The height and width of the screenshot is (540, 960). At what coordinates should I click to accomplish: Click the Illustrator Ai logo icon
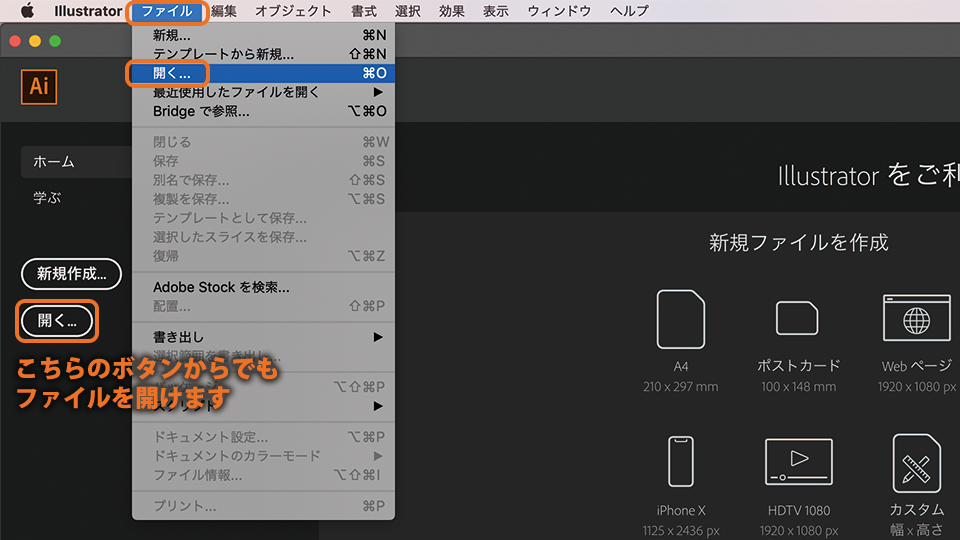39,86
